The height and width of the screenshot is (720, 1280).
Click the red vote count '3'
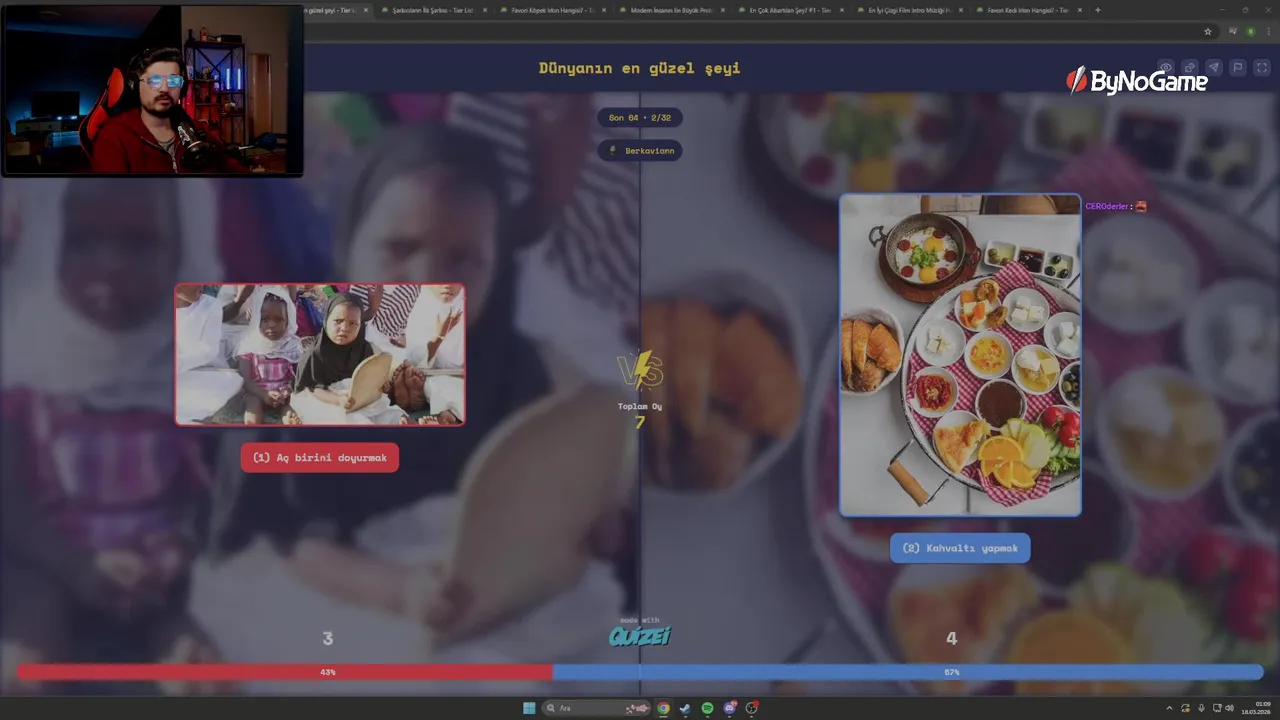(x=327, y=638)
